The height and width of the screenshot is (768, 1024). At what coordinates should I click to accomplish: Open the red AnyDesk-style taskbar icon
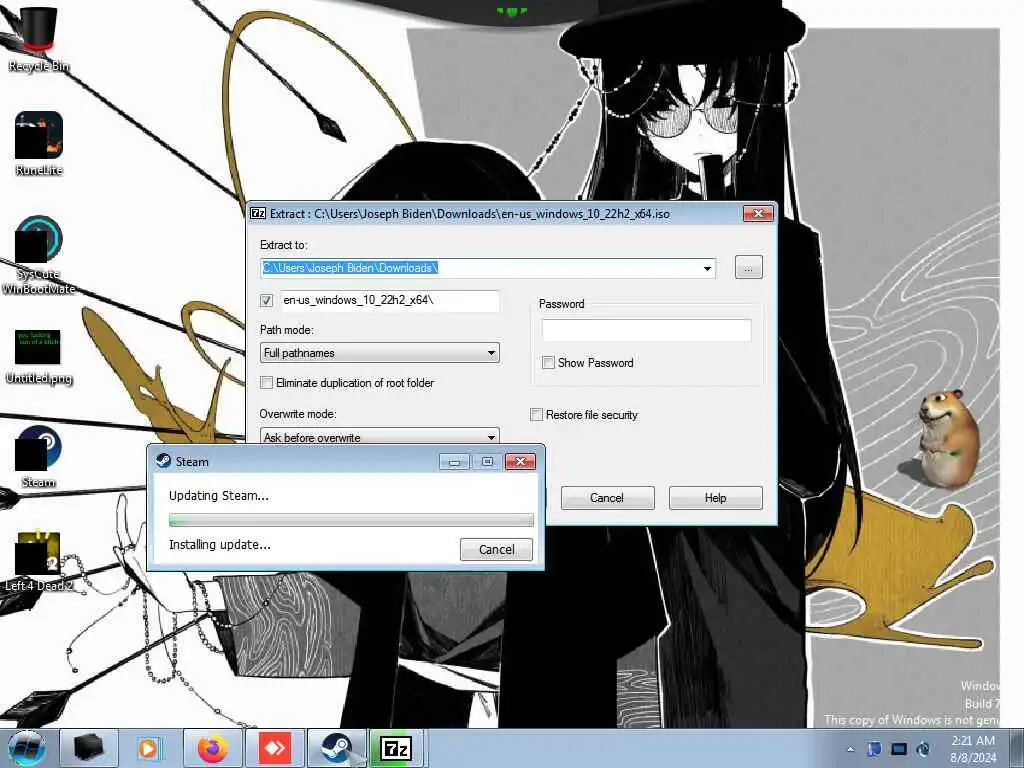(x=274, y=748)
